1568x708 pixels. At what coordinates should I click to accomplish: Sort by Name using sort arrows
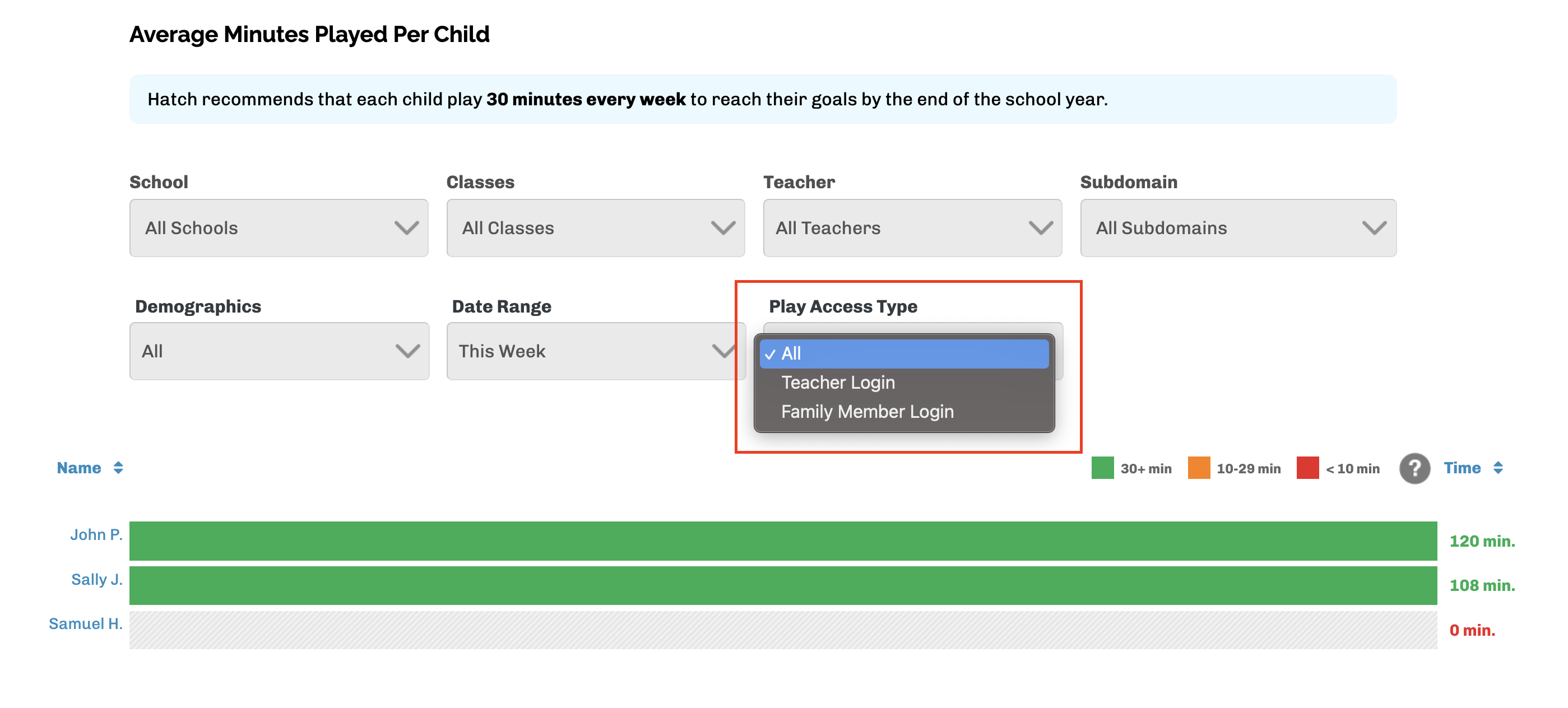pos(118,467)
